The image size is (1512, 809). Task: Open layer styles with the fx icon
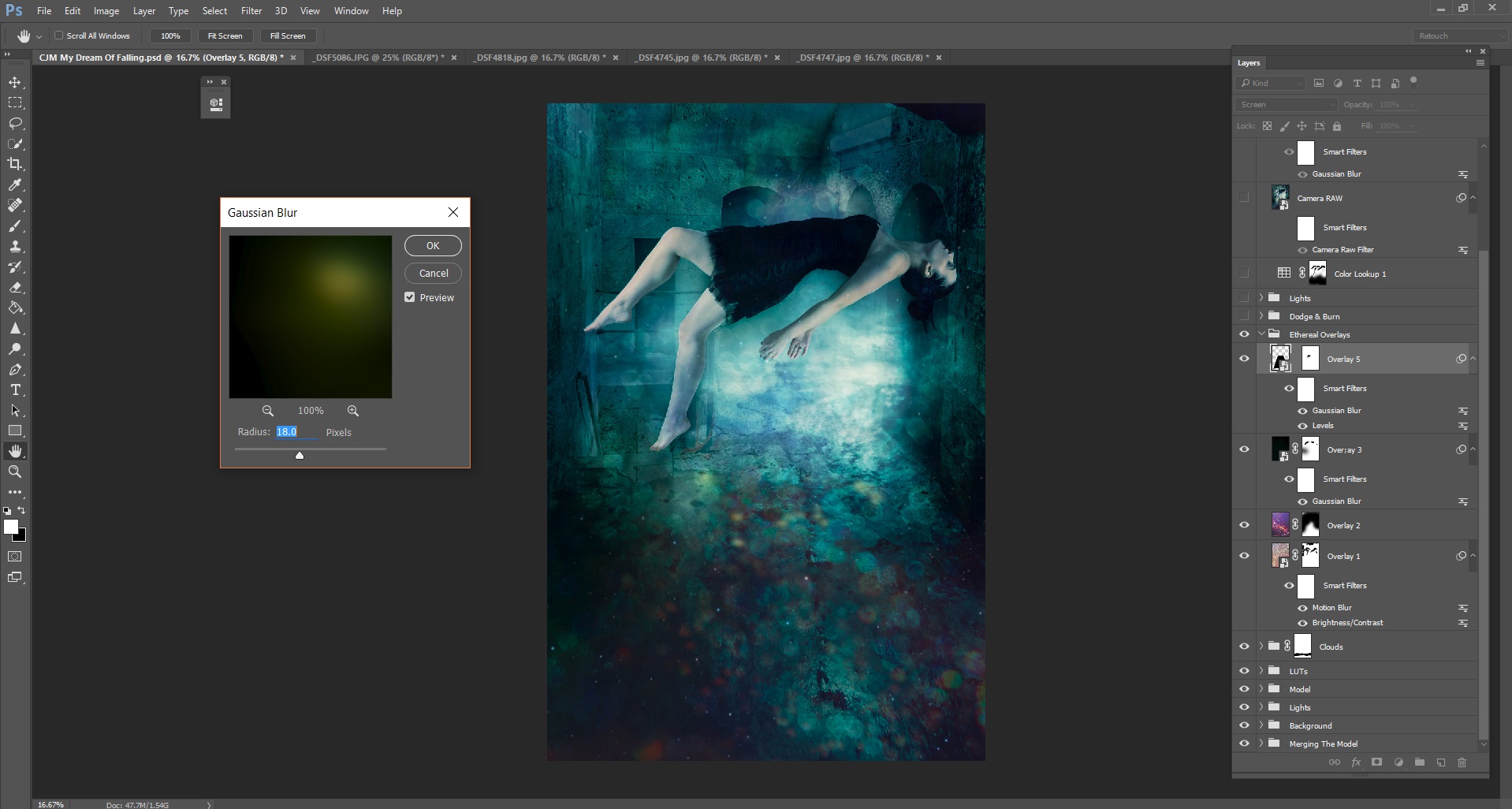(1356, 762)
